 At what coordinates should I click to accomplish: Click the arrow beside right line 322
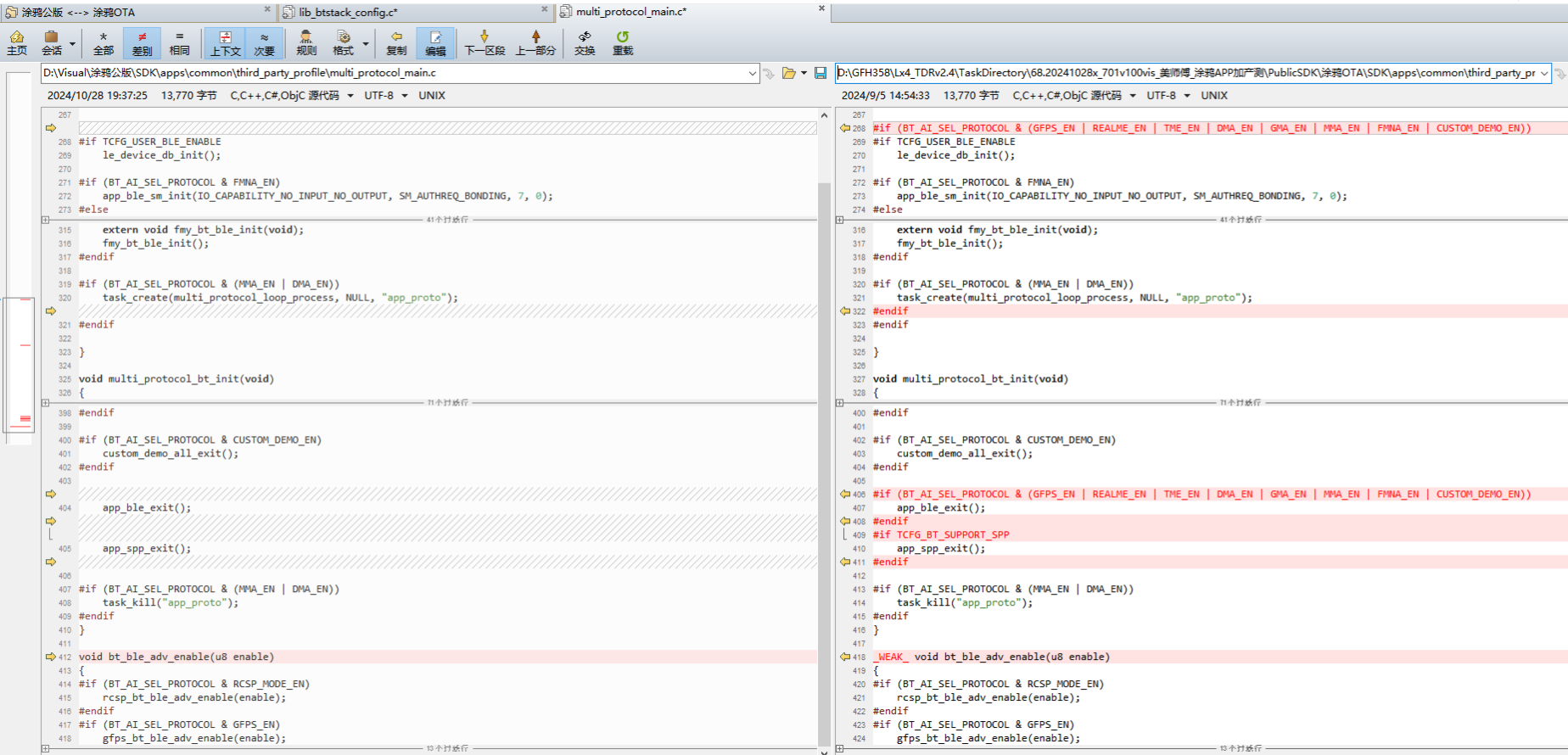[845, 311]
